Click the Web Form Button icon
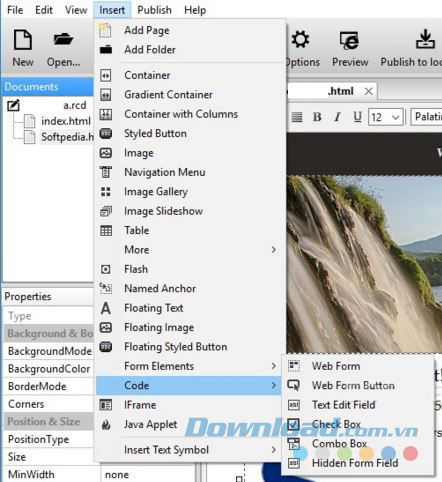The width and height of the screenshot is (442, 482). click(x=294, y=385)
